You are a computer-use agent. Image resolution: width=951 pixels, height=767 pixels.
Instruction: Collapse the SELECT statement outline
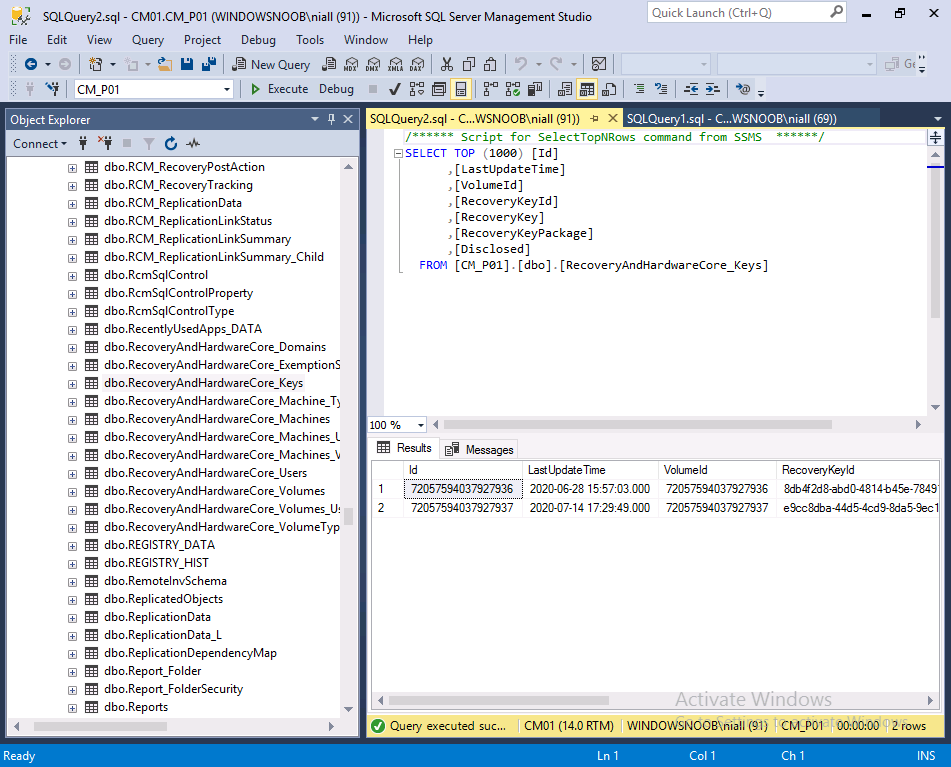(x=398, y=153)
